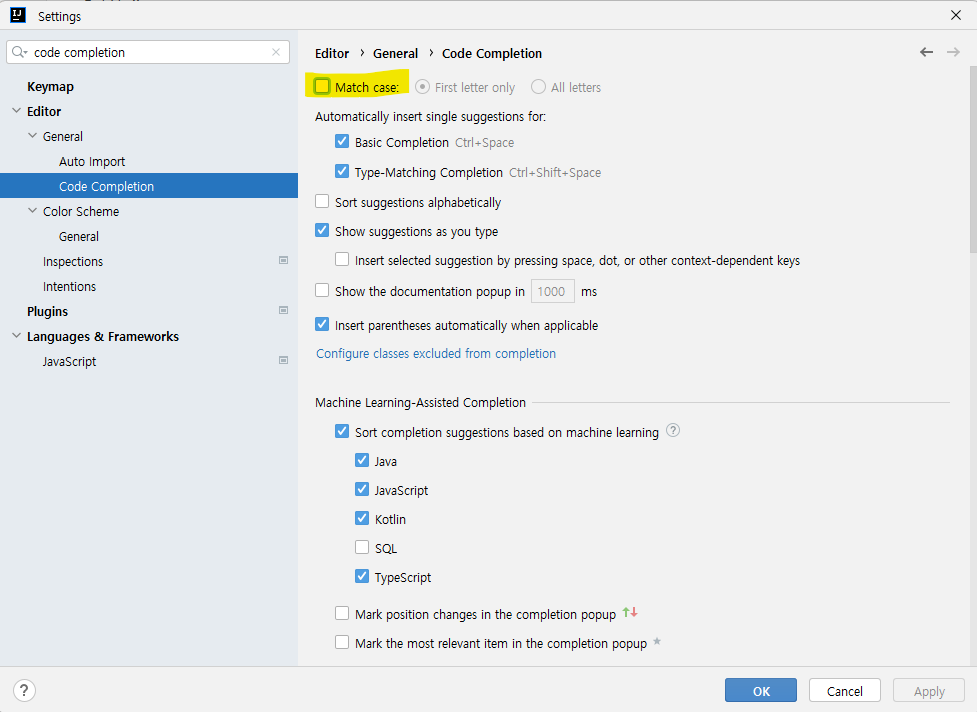Click the project-level settings icon next to JavaScript
Image resolution: width=977 pixels, height=712 pixels.
pos(284,360)
